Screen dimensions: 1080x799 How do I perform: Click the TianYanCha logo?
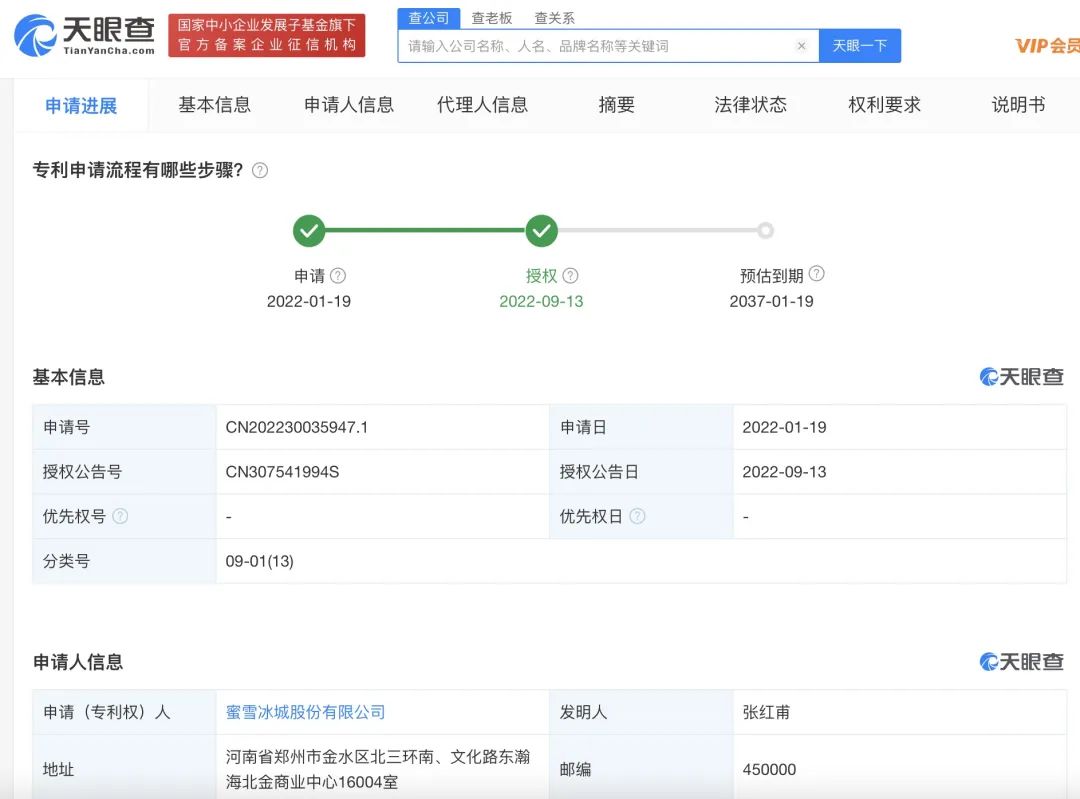pos(85,35)
